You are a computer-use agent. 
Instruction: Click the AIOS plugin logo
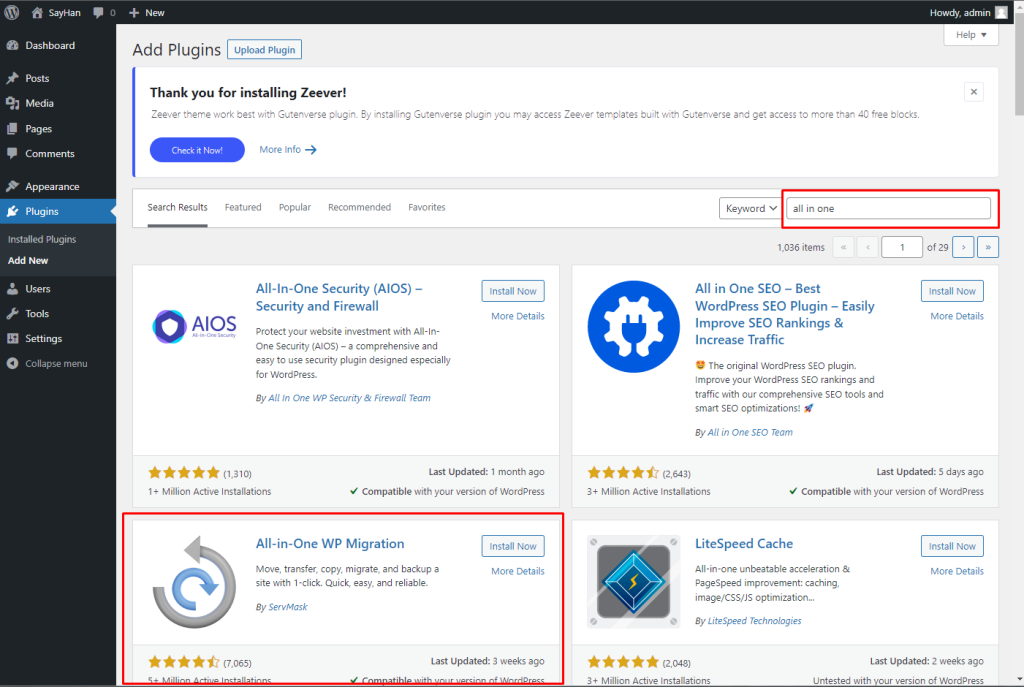[194, 326]
